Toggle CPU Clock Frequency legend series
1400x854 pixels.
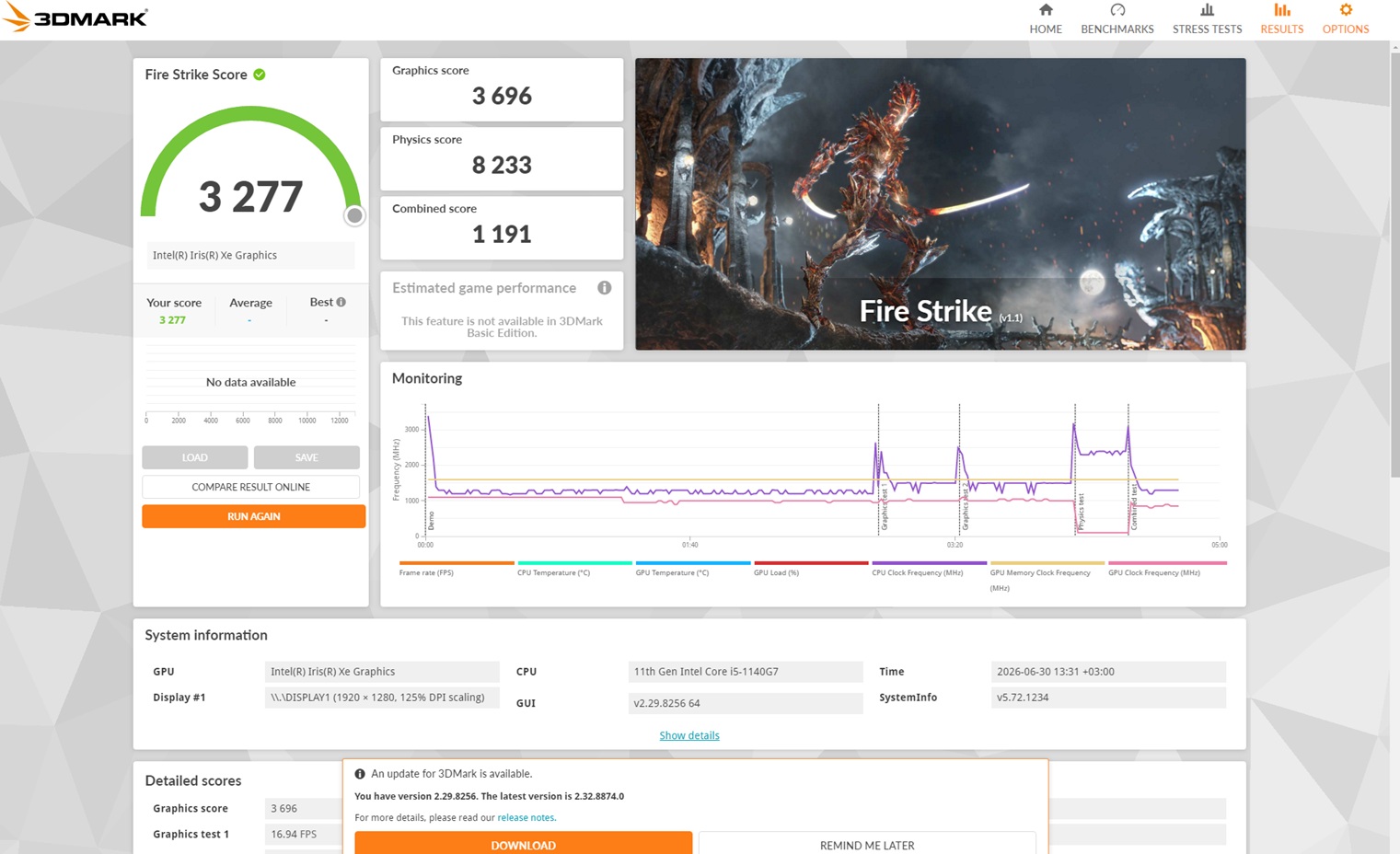click(918, 572)
